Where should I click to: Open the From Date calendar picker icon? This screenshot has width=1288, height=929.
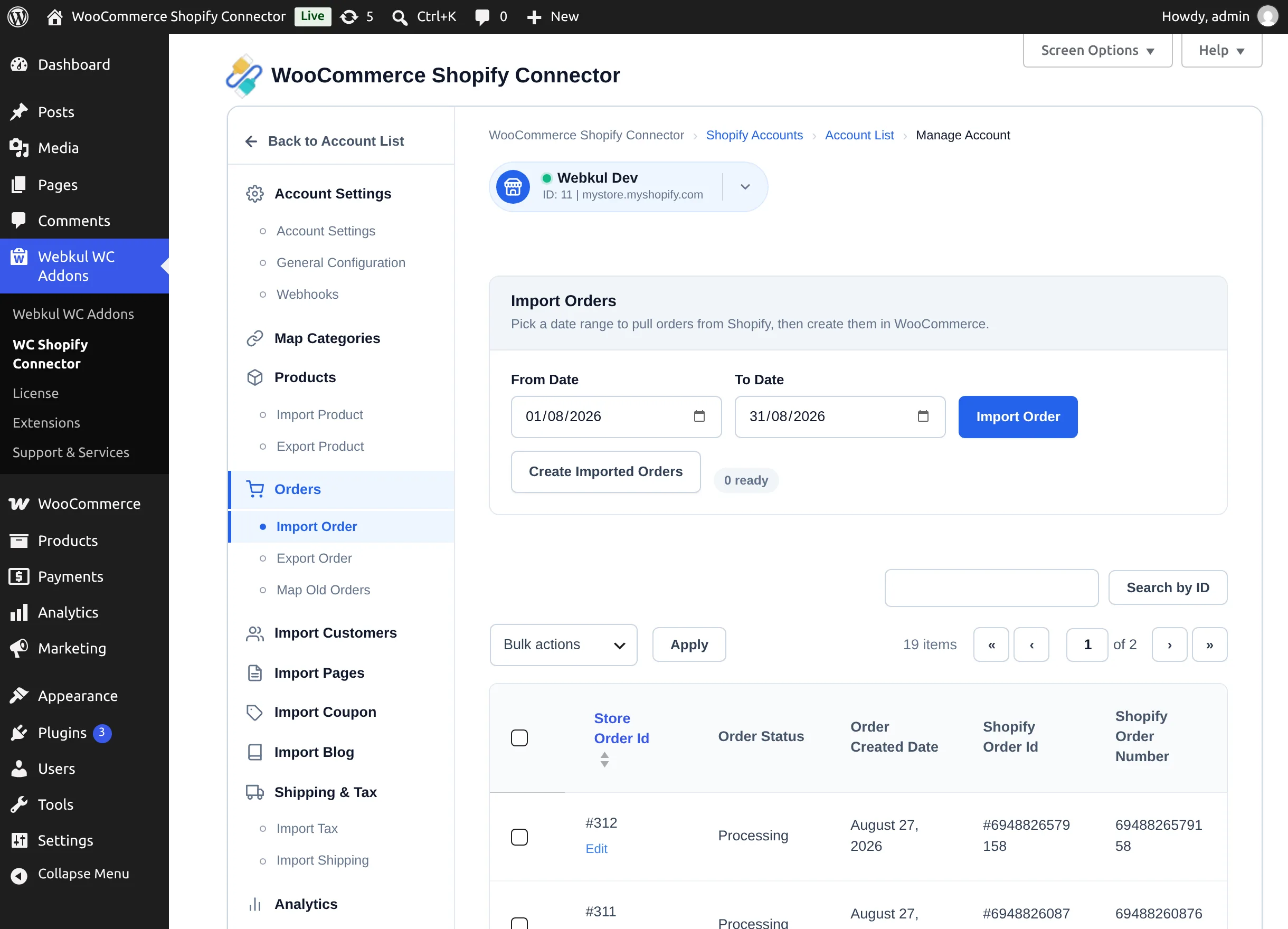(x=699, y=416)
